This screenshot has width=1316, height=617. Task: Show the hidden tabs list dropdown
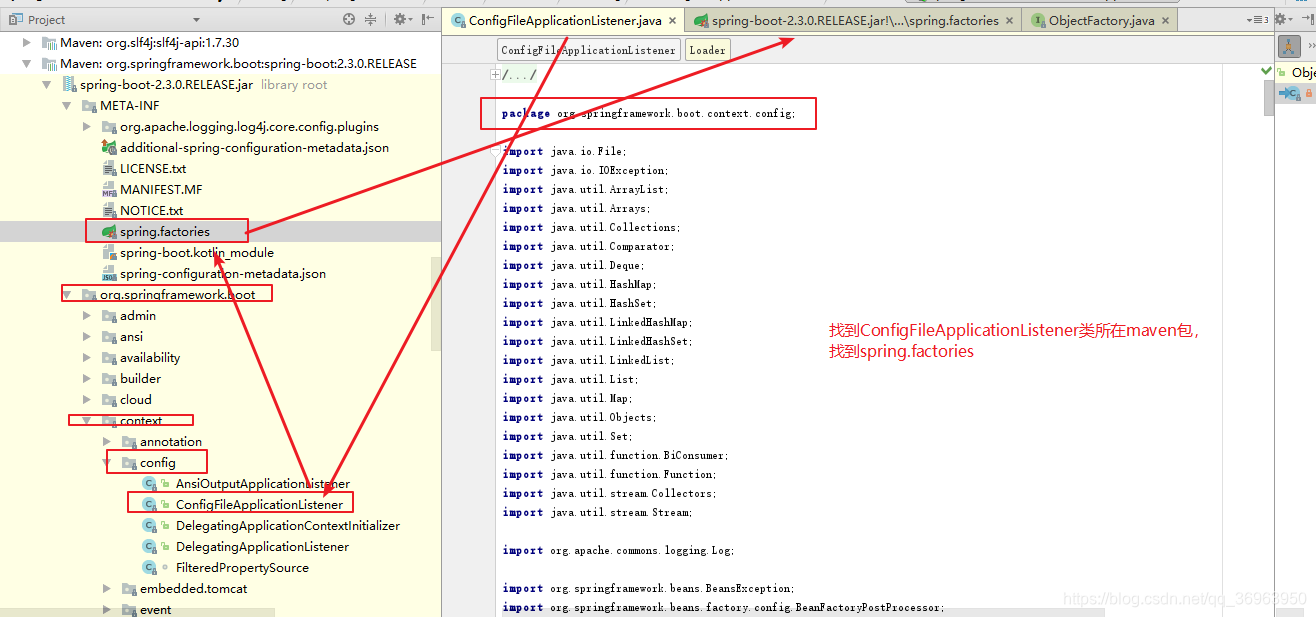coord(1258,20)
